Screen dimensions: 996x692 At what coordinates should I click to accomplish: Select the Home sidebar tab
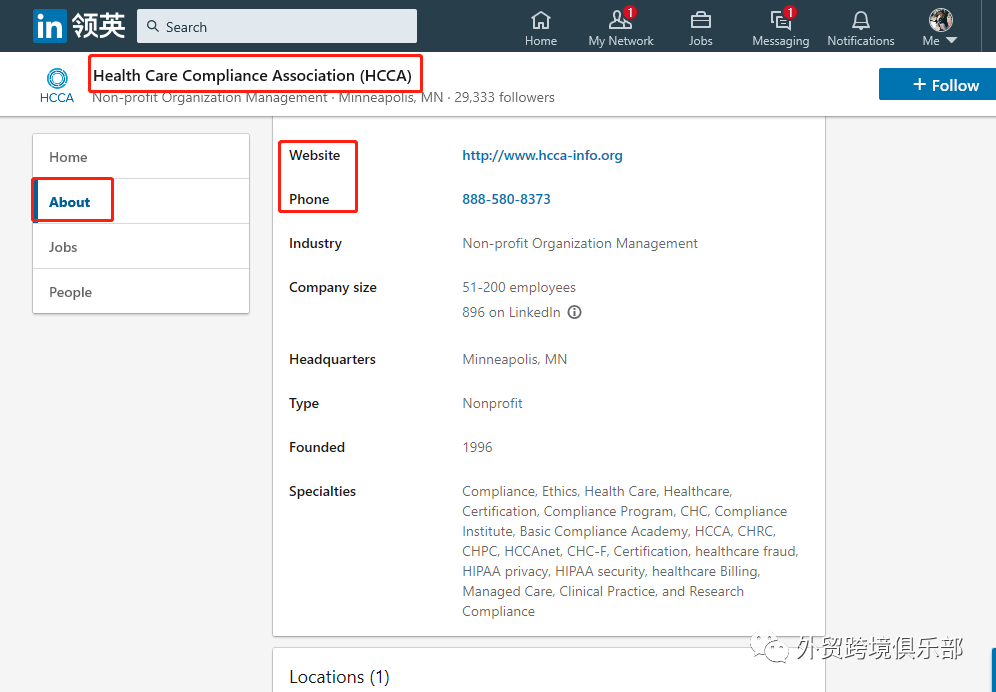tap(141, 157)
